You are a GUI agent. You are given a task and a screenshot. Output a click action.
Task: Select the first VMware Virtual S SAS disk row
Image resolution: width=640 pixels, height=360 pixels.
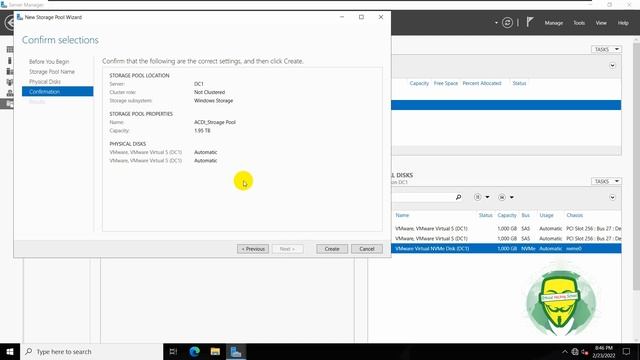[506, 229]
